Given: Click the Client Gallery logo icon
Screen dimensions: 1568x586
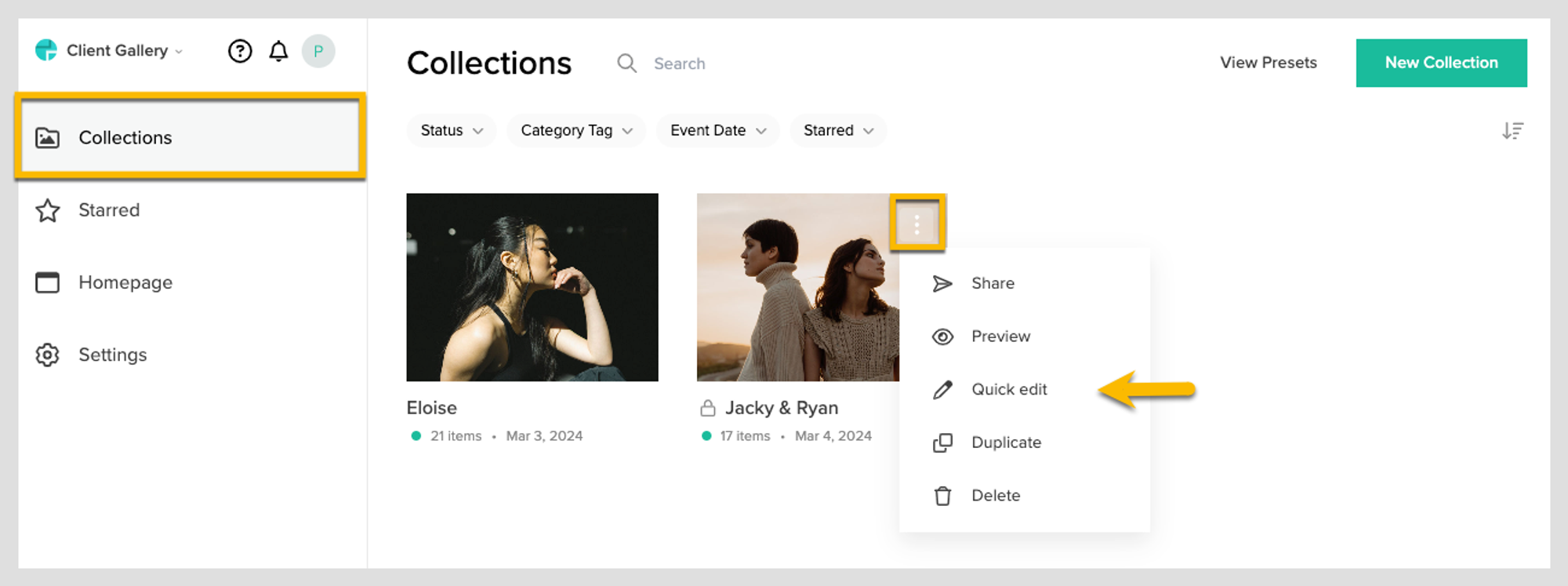Looking at the screenshot, I should pos(46,51).
